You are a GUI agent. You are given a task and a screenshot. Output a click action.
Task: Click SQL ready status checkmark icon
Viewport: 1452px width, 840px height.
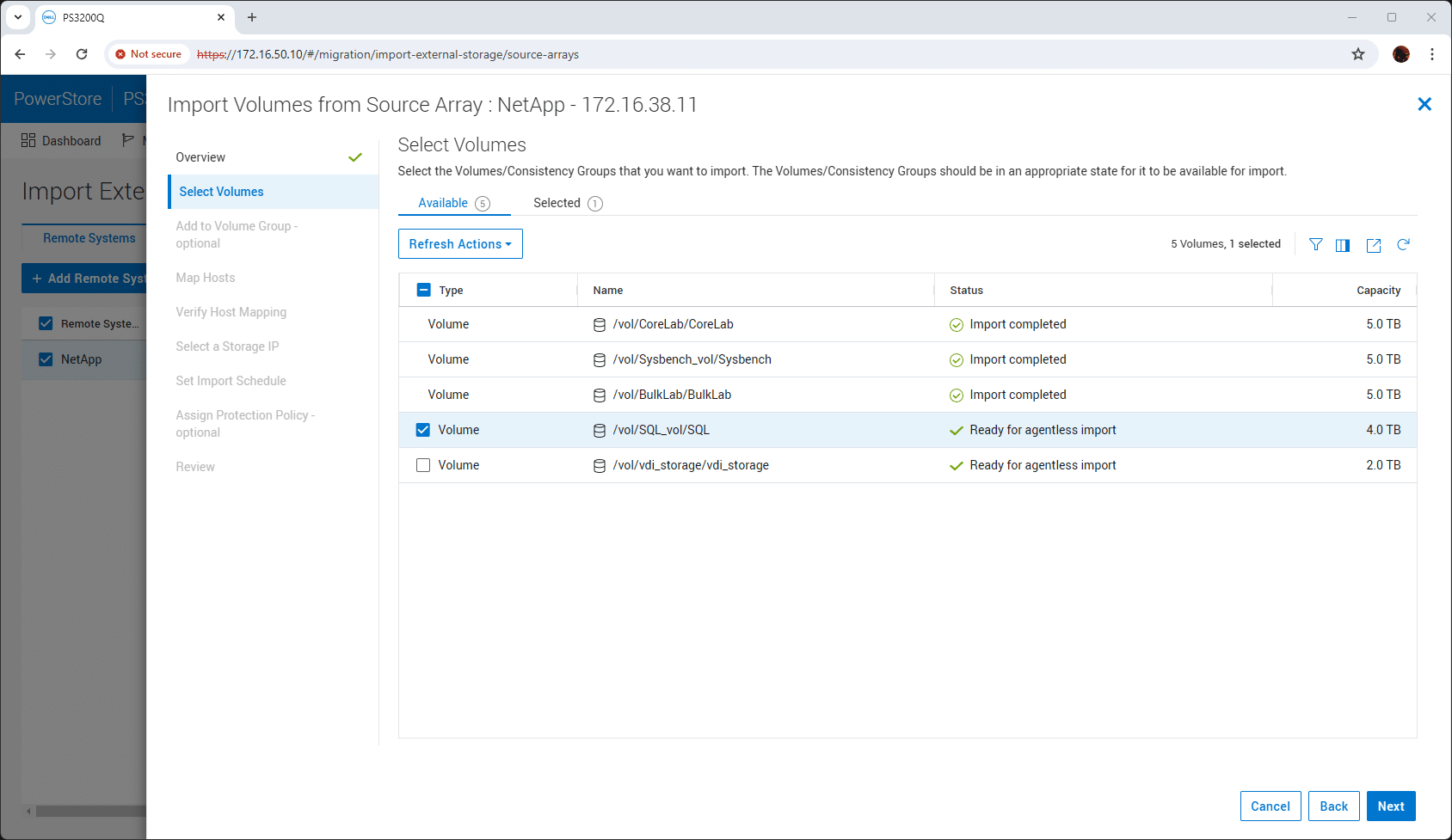pos(956,431)
